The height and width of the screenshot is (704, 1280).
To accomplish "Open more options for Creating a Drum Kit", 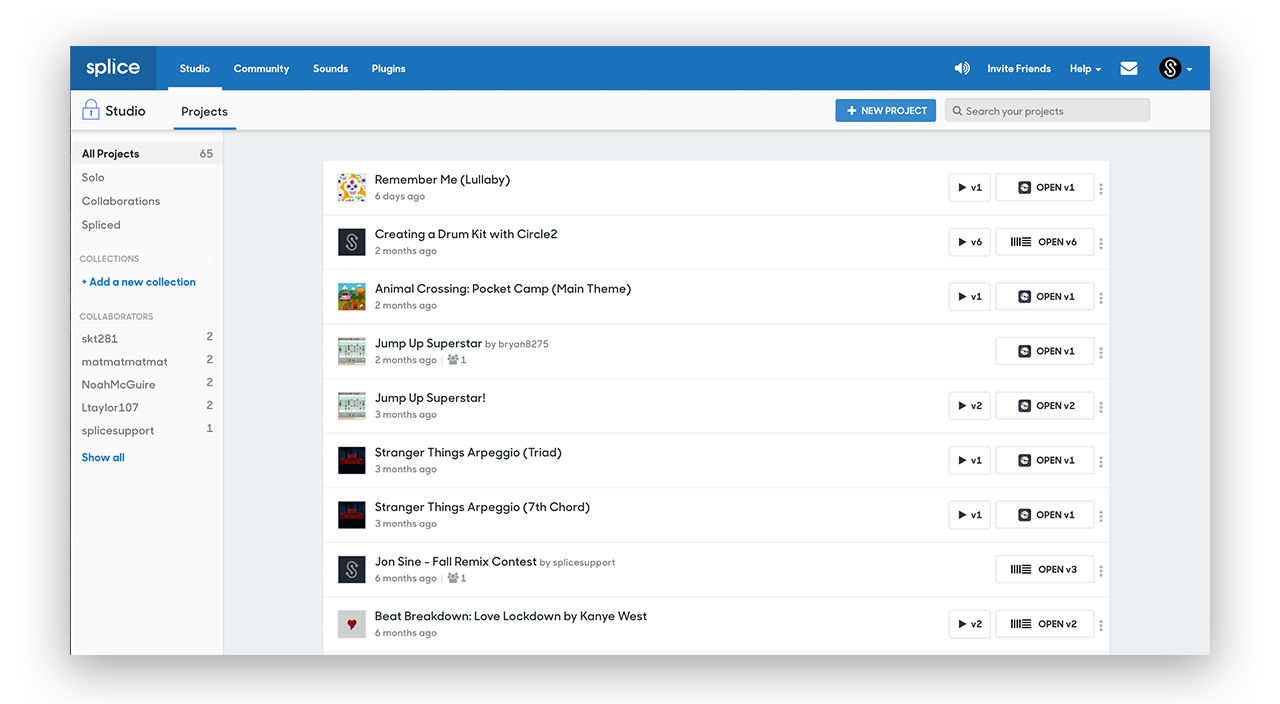I will pyautogui.click(x=1101, y=243).
